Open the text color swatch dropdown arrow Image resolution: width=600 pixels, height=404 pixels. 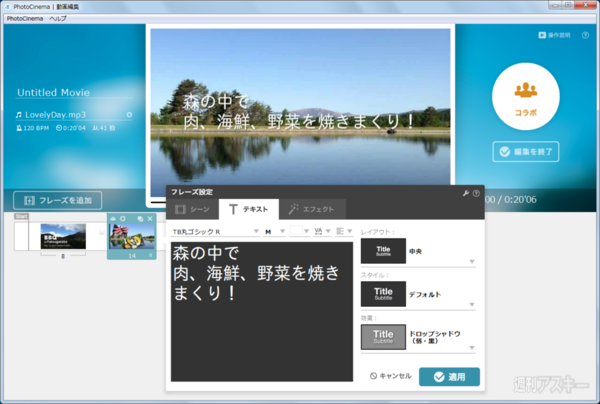click(306, 231)
